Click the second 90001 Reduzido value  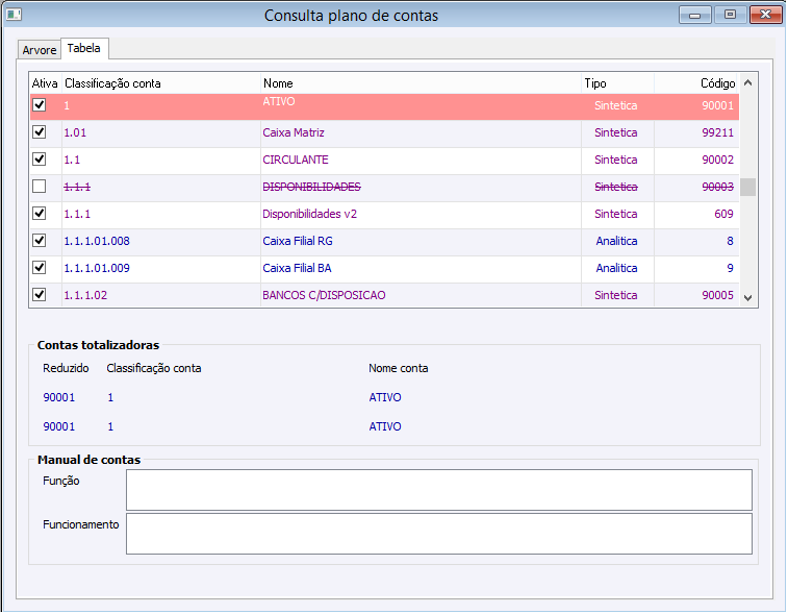coord(59,426)
